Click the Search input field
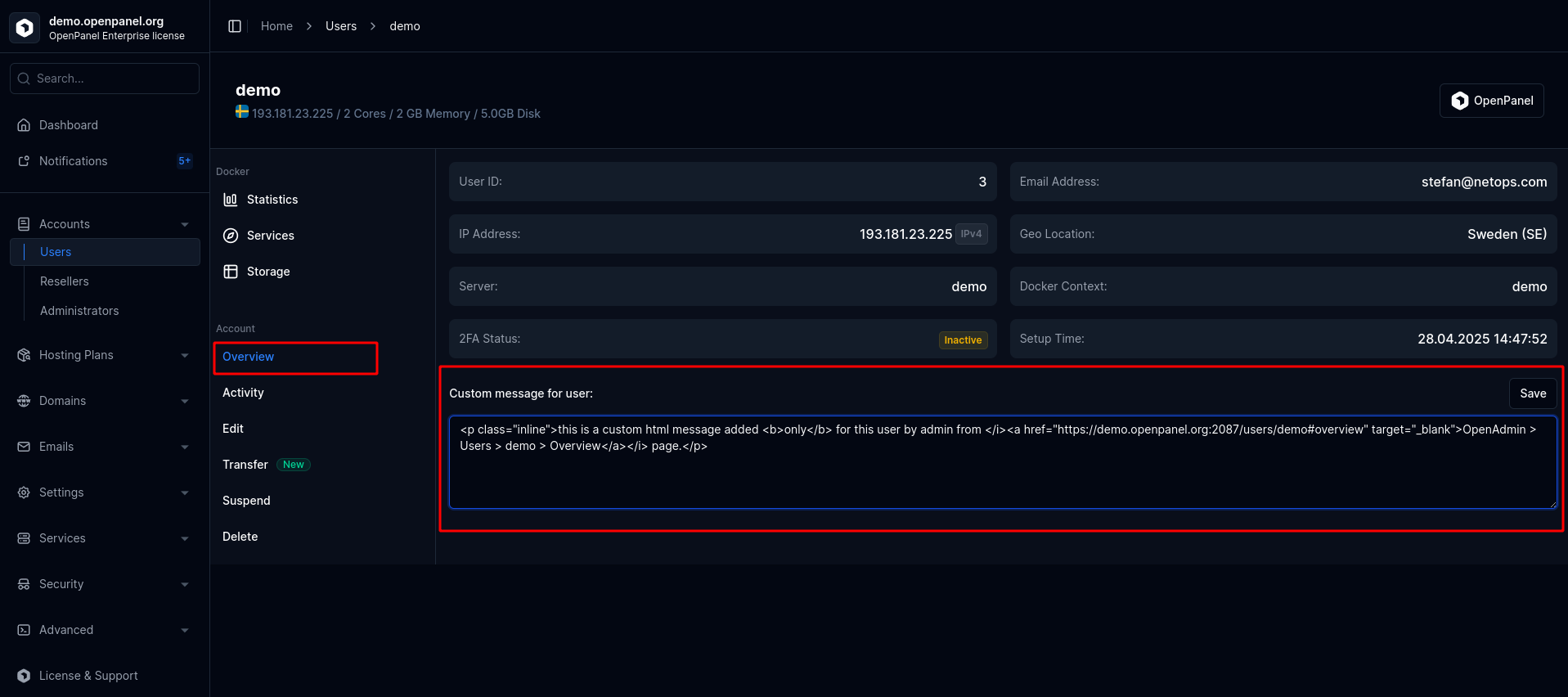The height and width of the screenshot is (697, 1568). [105, 79]
